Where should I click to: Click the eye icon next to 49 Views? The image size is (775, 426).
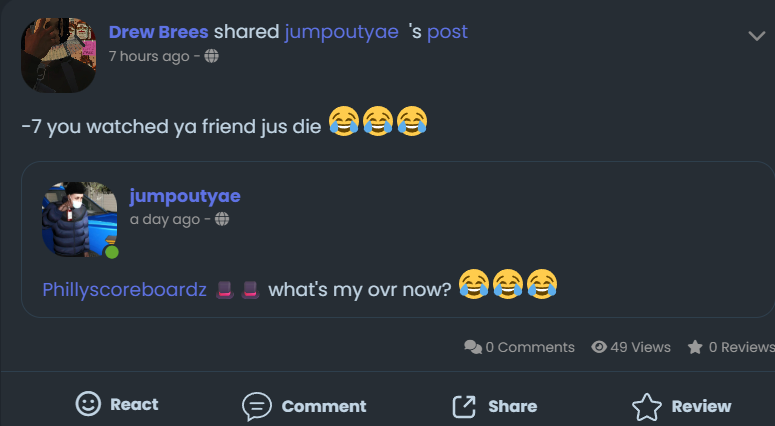(599, 347)
